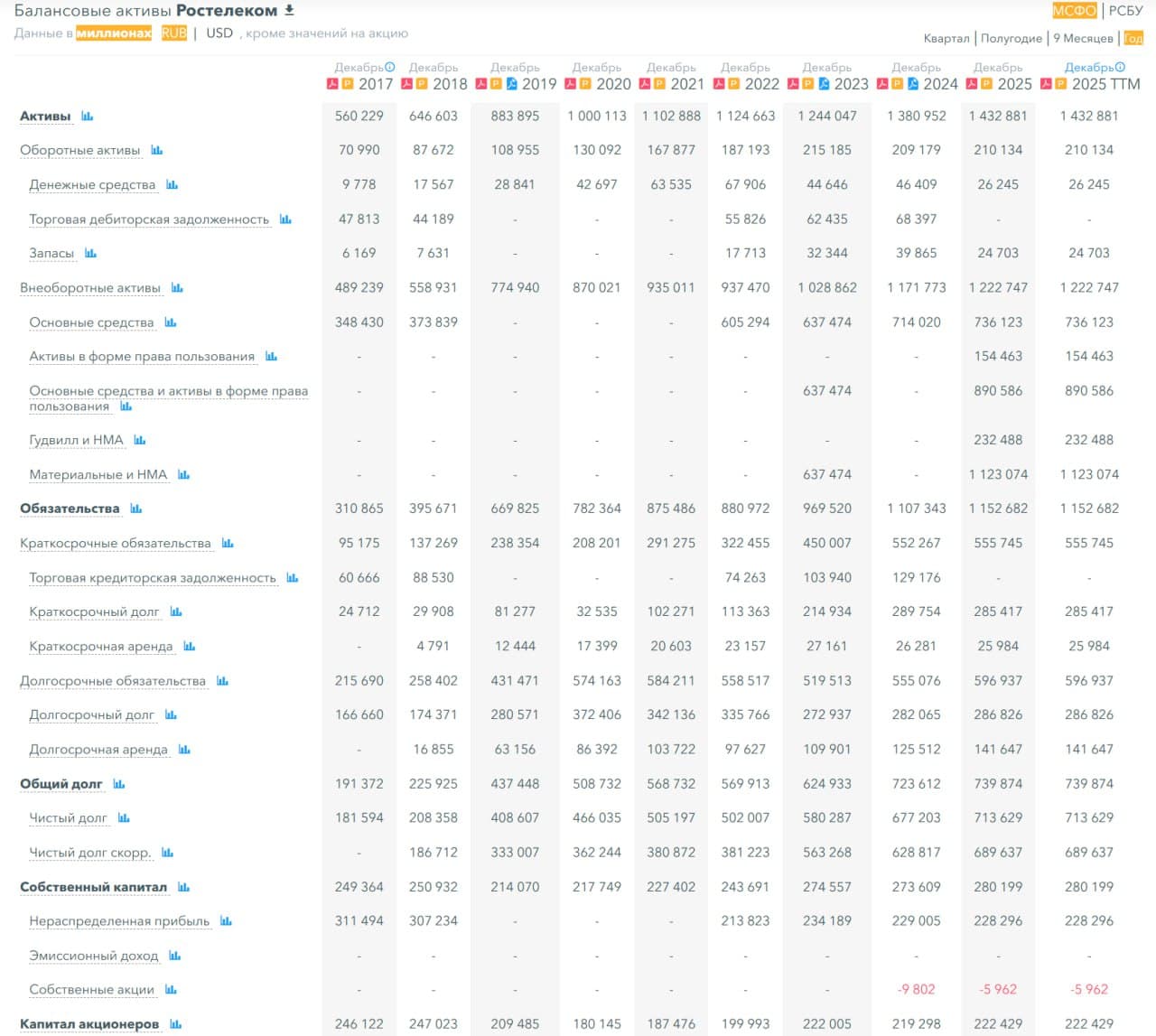The width and height of the screenshot is (1156, 1036).
Task: Open the chart for Активы row
Action: (x=88, y=117)
